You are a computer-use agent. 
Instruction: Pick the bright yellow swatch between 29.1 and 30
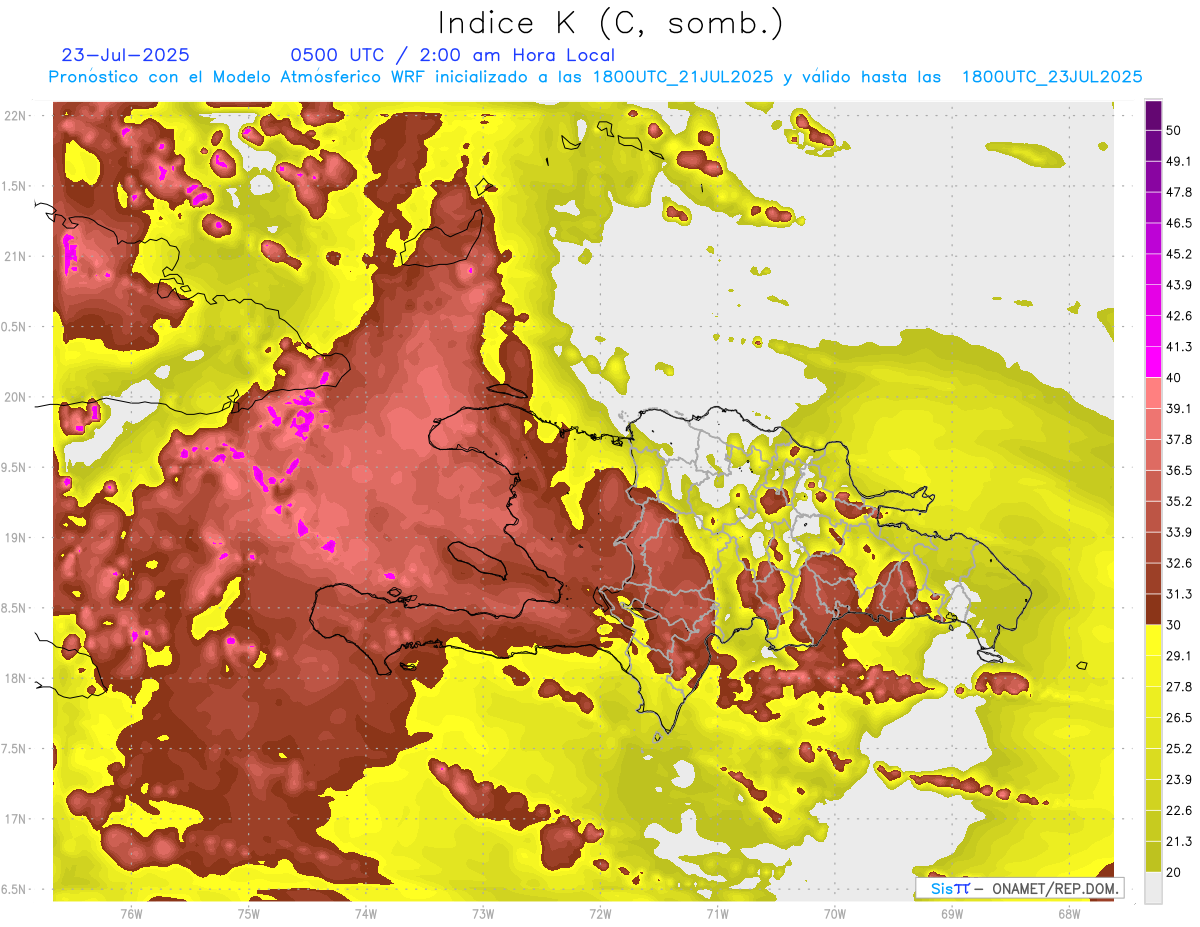pos(1153,640)
